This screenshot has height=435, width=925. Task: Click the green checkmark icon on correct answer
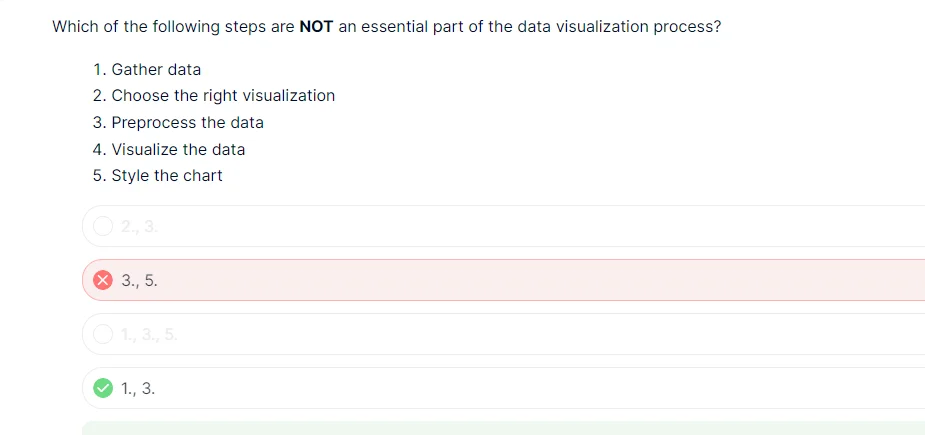coord(103,389)
